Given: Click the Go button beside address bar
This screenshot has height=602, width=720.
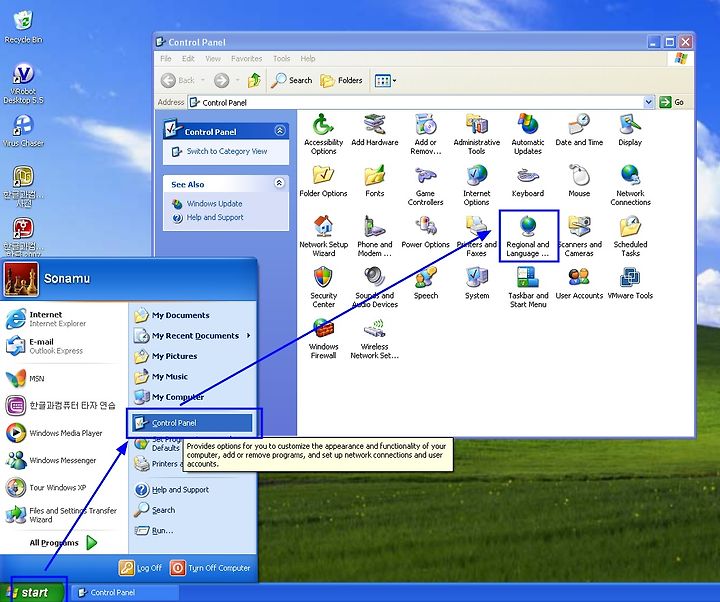Looking at the screenshot, I should point(672,102).
